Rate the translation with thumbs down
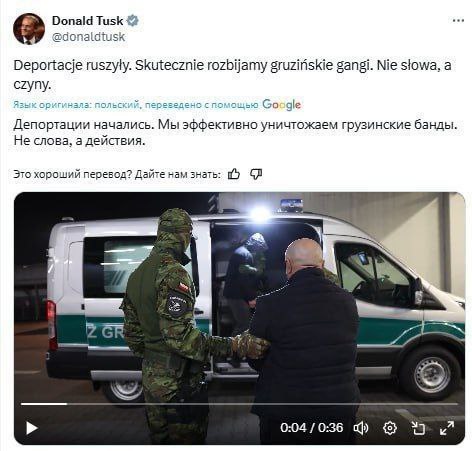472x451 pixels. [256, 174]
